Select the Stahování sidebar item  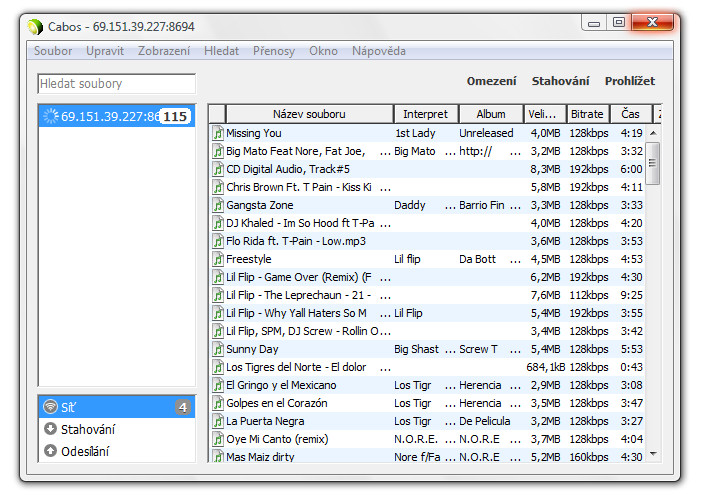117,429
